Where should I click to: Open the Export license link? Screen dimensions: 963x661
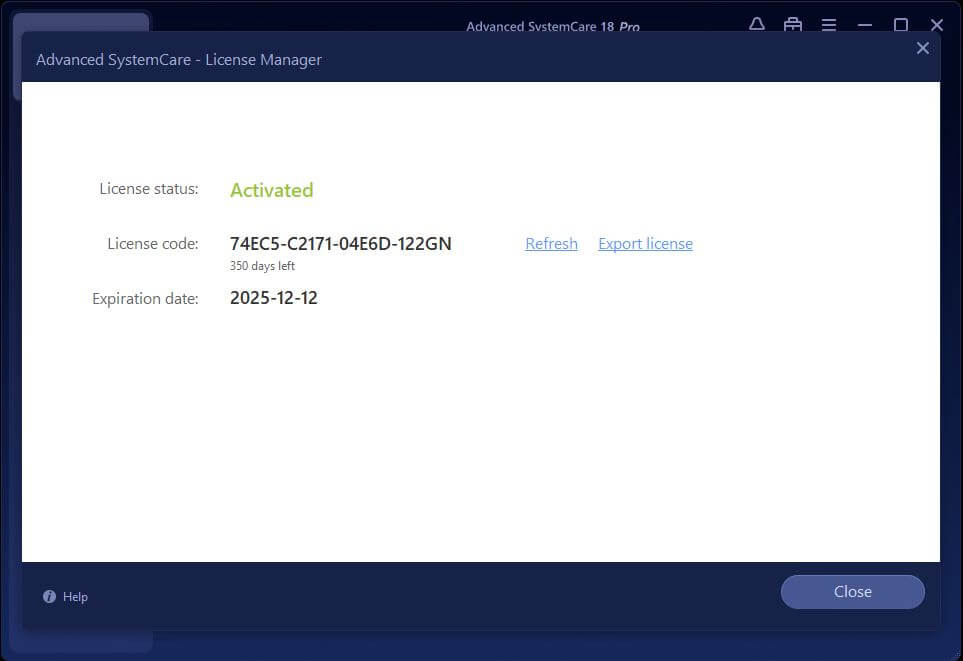click(645, 244)
